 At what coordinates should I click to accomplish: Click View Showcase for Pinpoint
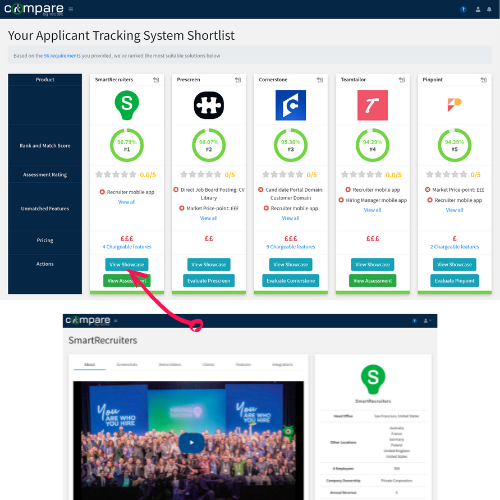(x=455, y=264)
